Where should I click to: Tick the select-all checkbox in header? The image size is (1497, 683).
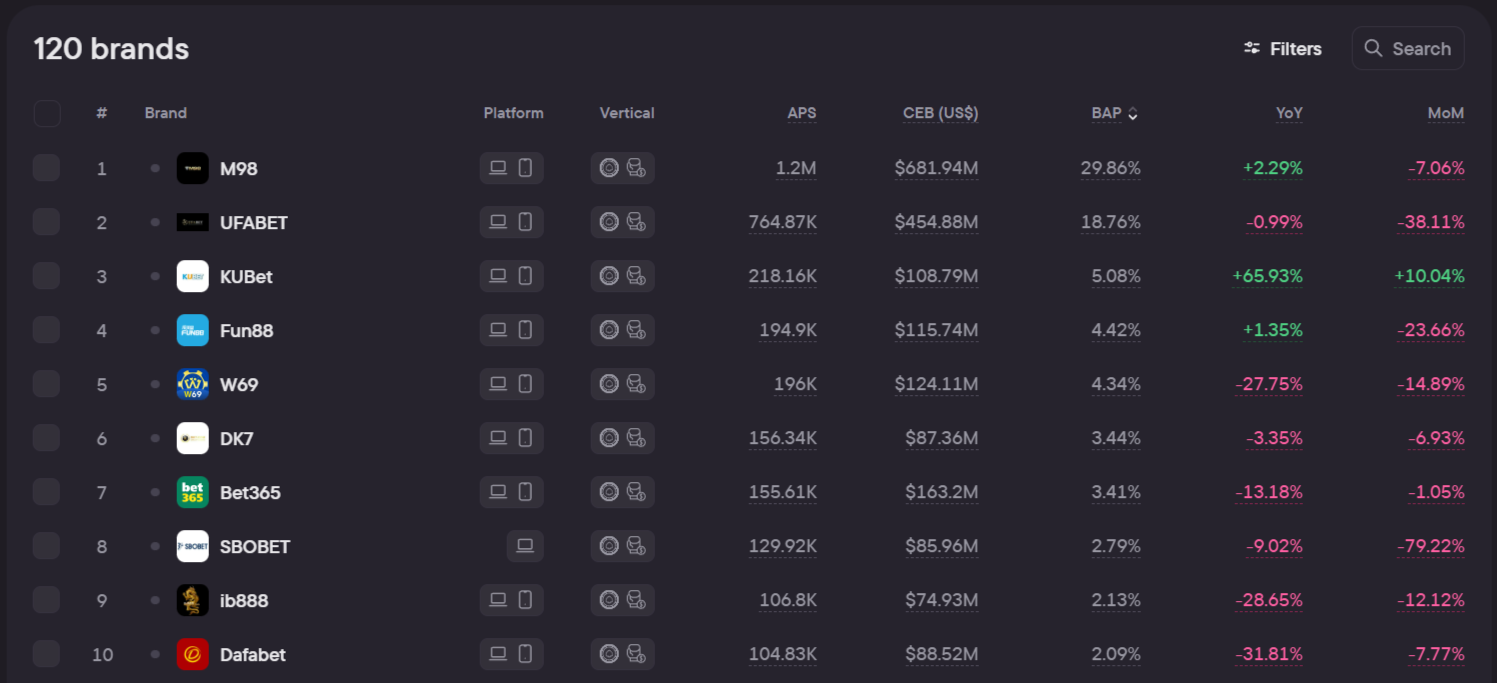click(47, 113)
